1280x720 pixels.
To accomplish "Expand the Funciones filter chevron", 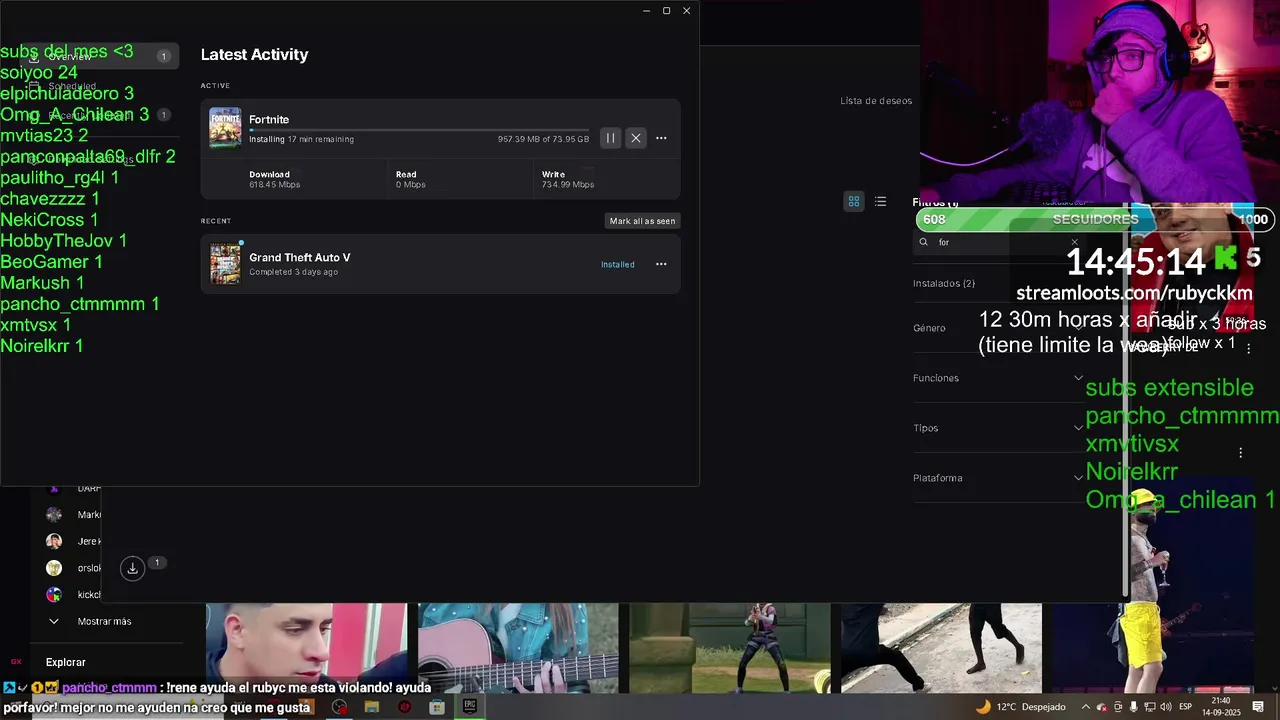I will tap(1078, 378).
